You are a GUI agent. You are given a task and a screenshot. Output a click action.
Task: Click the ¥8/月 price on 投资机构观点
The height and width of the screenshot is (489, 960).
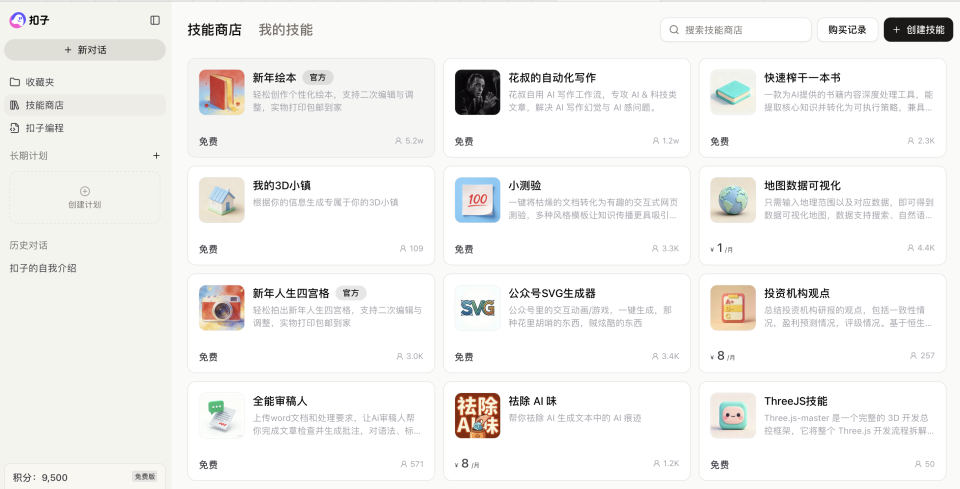(722, 356)
